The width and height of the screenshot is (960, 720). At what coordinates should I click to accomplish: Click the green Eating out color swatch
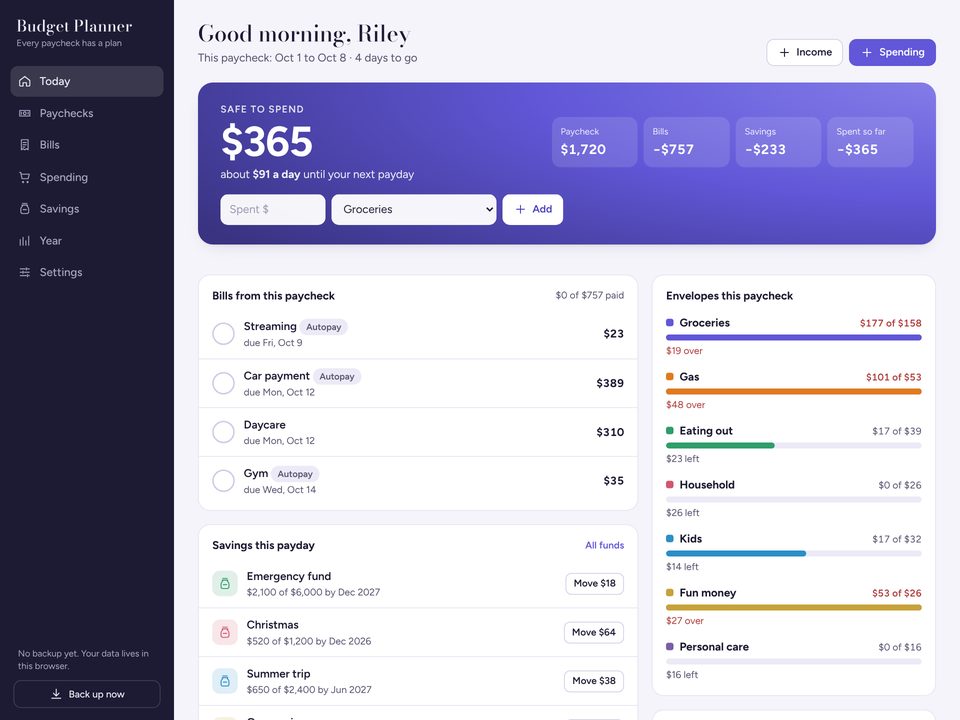click(670, 430)
